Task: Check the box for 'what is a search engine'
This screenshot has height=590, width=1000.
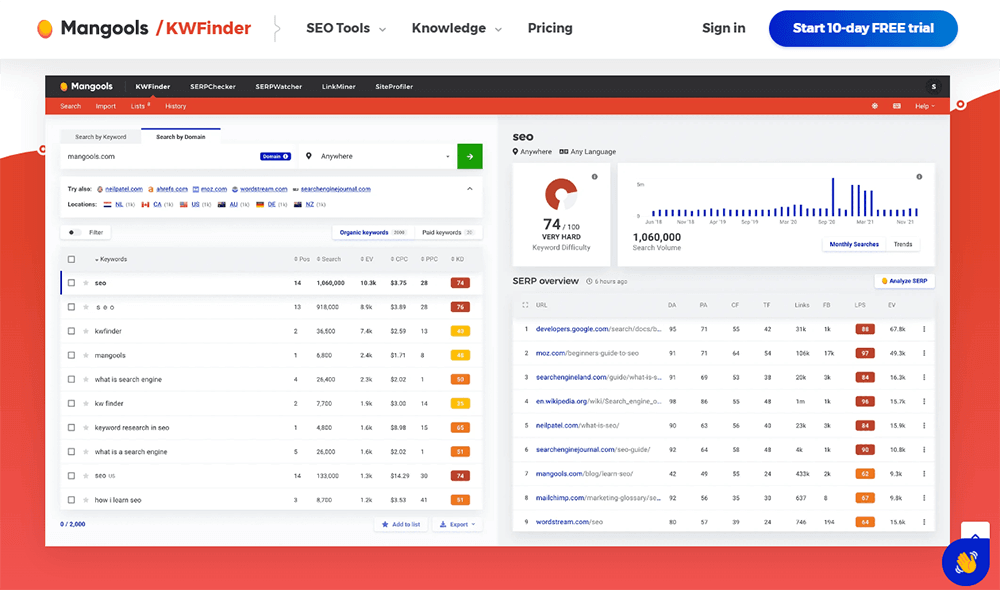Action: [71, 452]
